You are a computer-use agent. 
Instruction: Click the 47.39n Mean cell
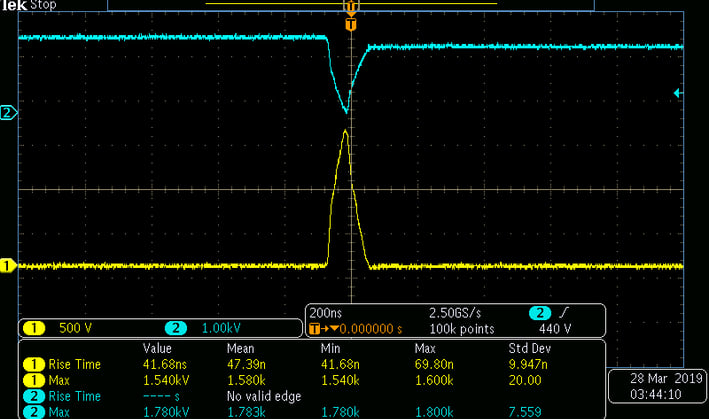246,364
